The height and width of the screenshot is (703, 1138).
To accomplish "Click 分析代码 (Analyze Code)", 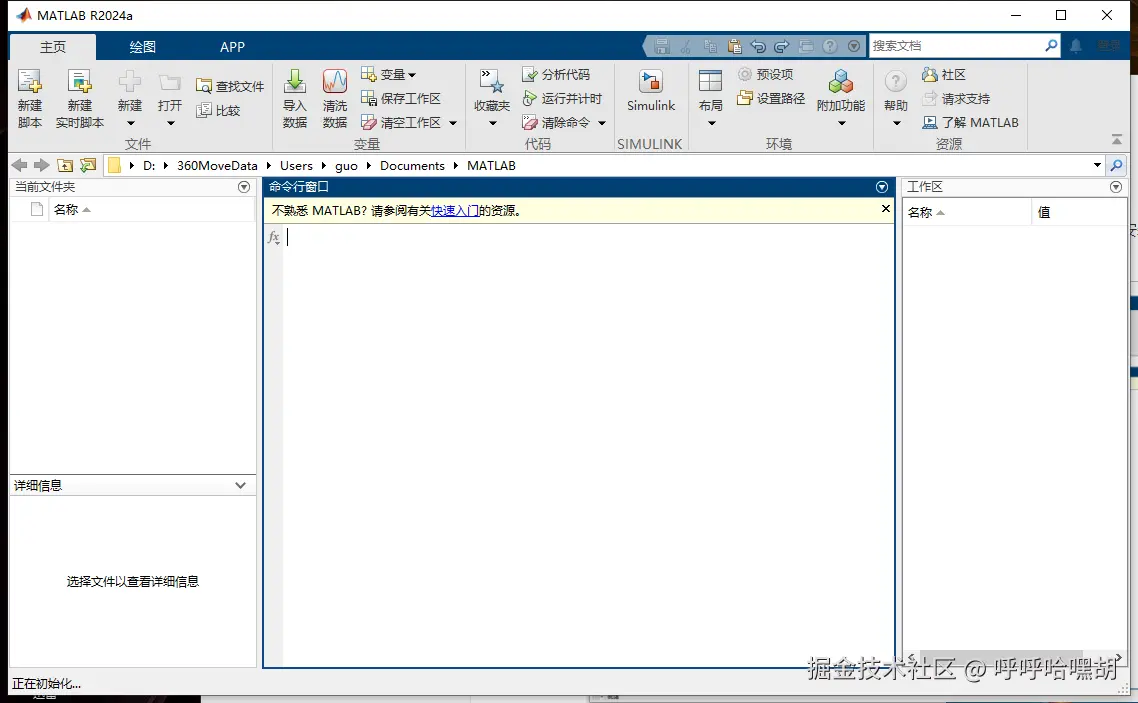I will point(556,75).
